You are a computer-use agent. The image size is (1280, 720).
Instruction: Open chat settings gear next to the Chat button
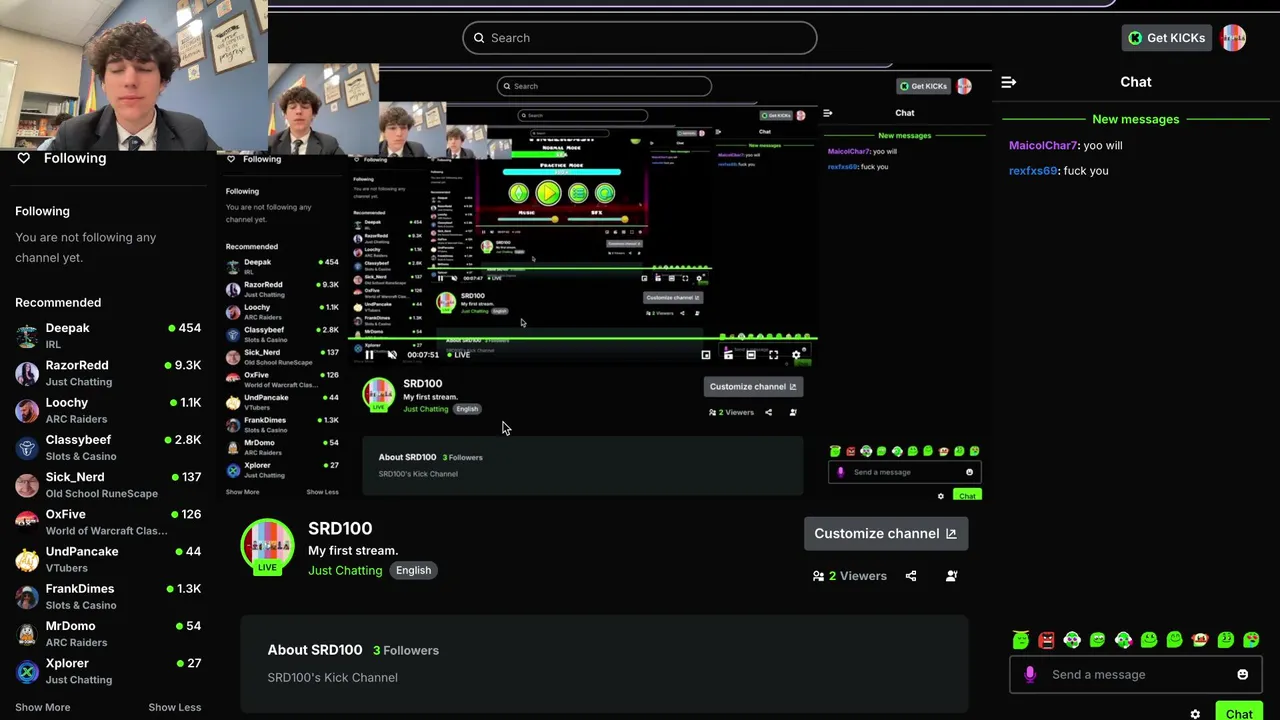tap(1195, 714)
